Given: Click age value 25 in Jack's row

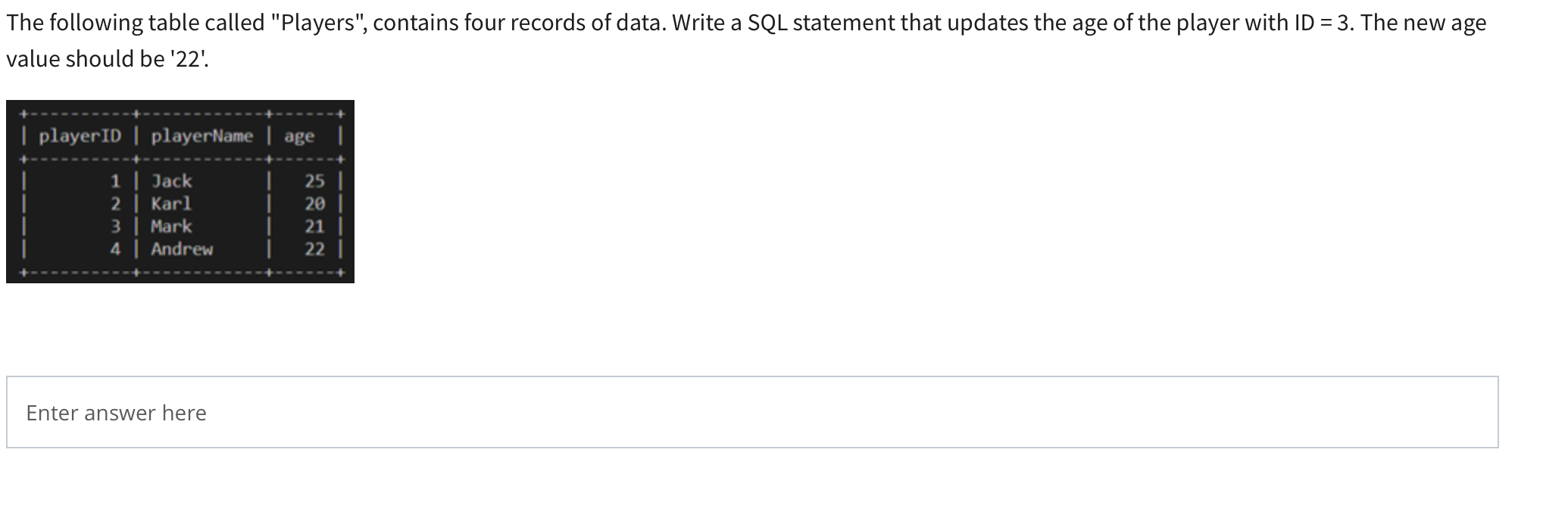Looking at the screenshot, I should click(x=314, y=181).
